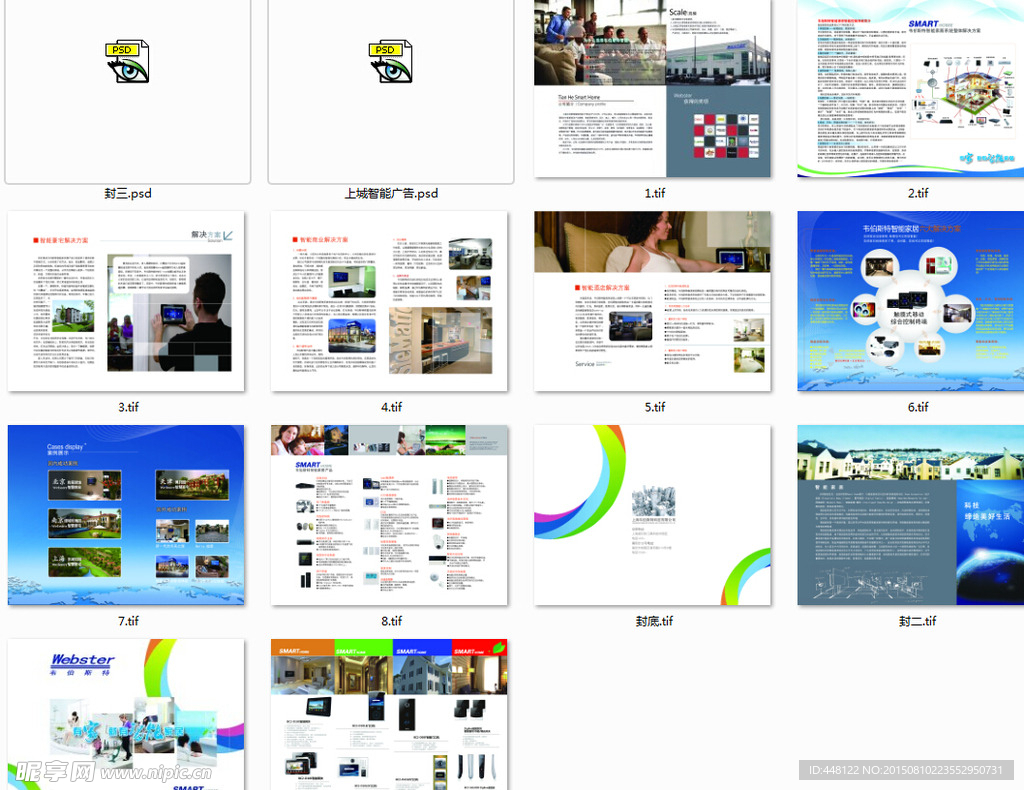Open the 封二.tif thumbnail
The height and width of the screenshot is (790, 1024).
(x=911, y=515)
